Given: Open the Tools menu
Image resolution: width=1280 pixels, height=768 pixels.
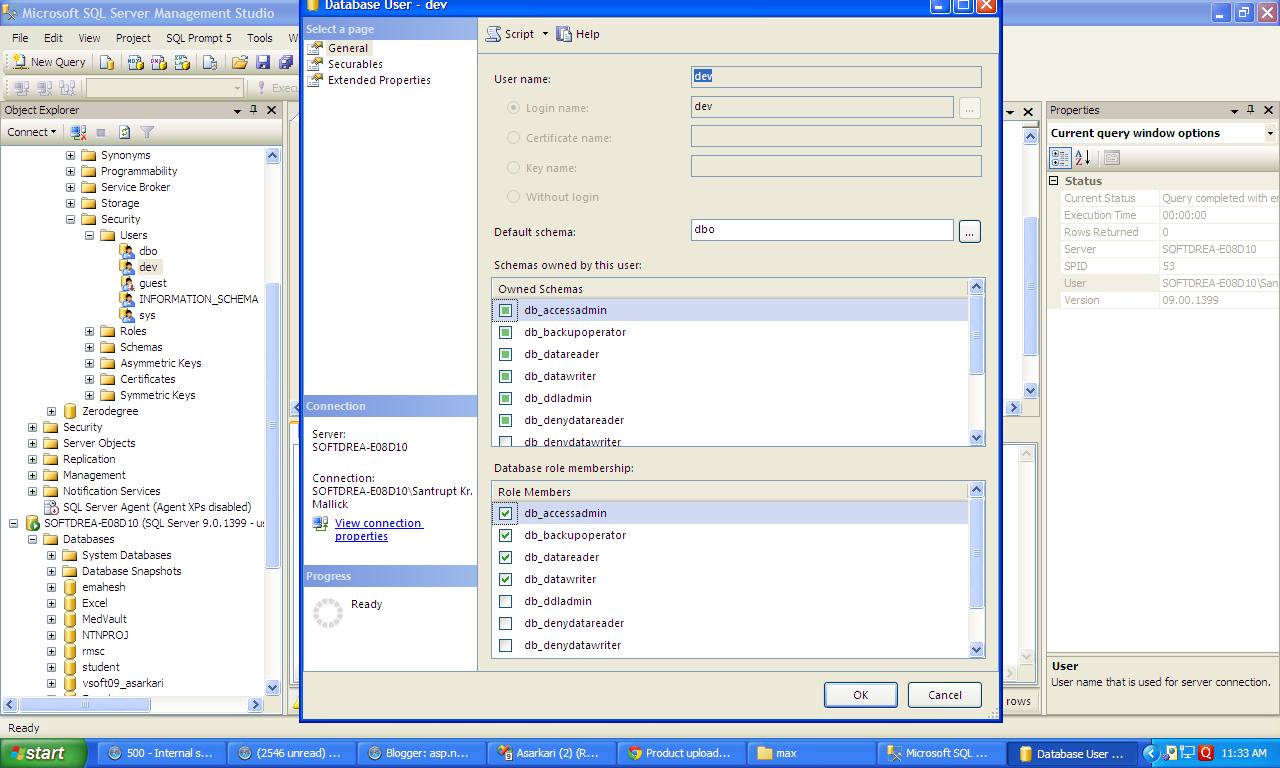Looking at the screenshot, I should click(x=260, y=38).
